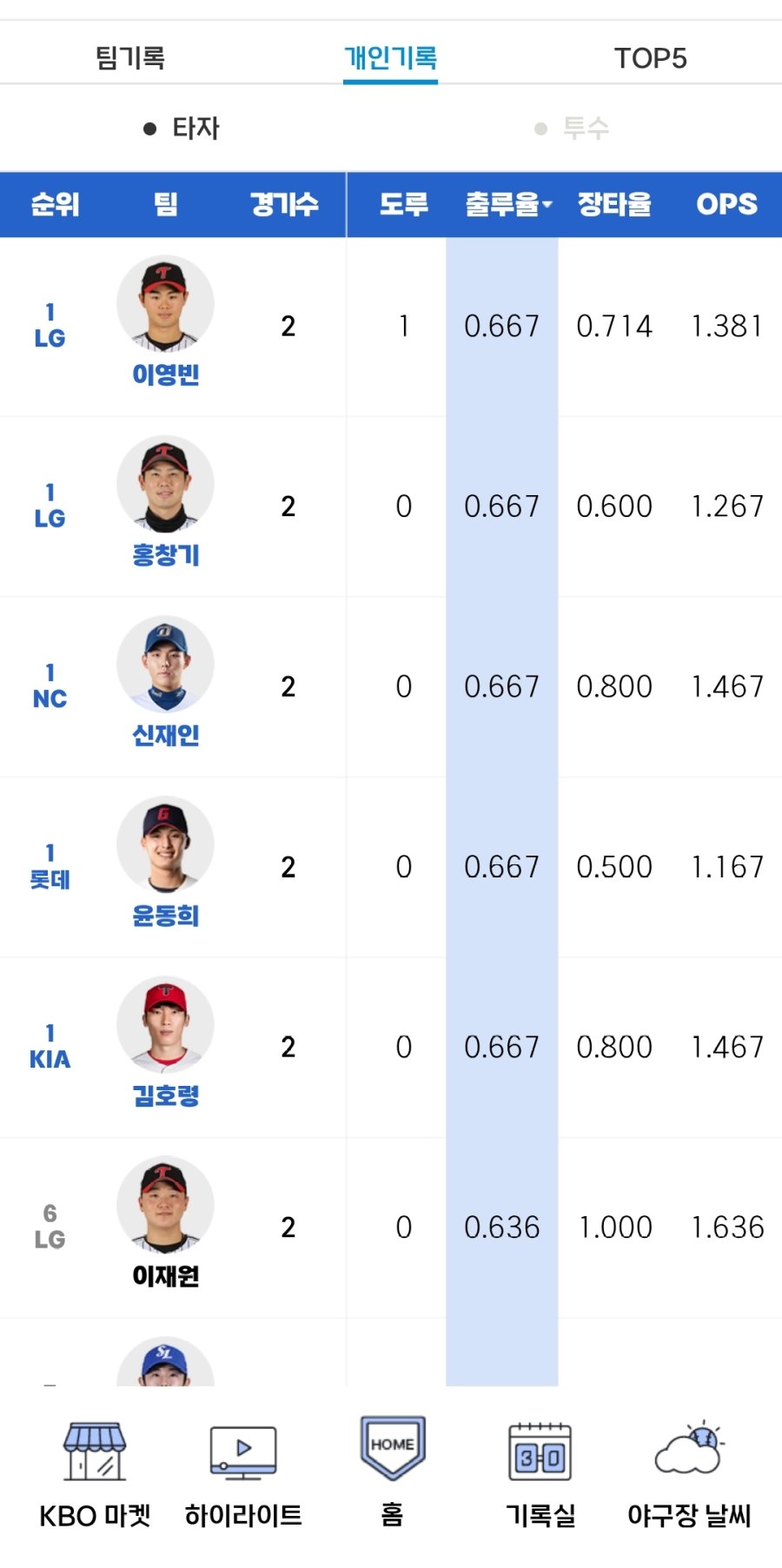Open the 개인기록 tab
782x1568 pixels.
click(x=390, y=58)
